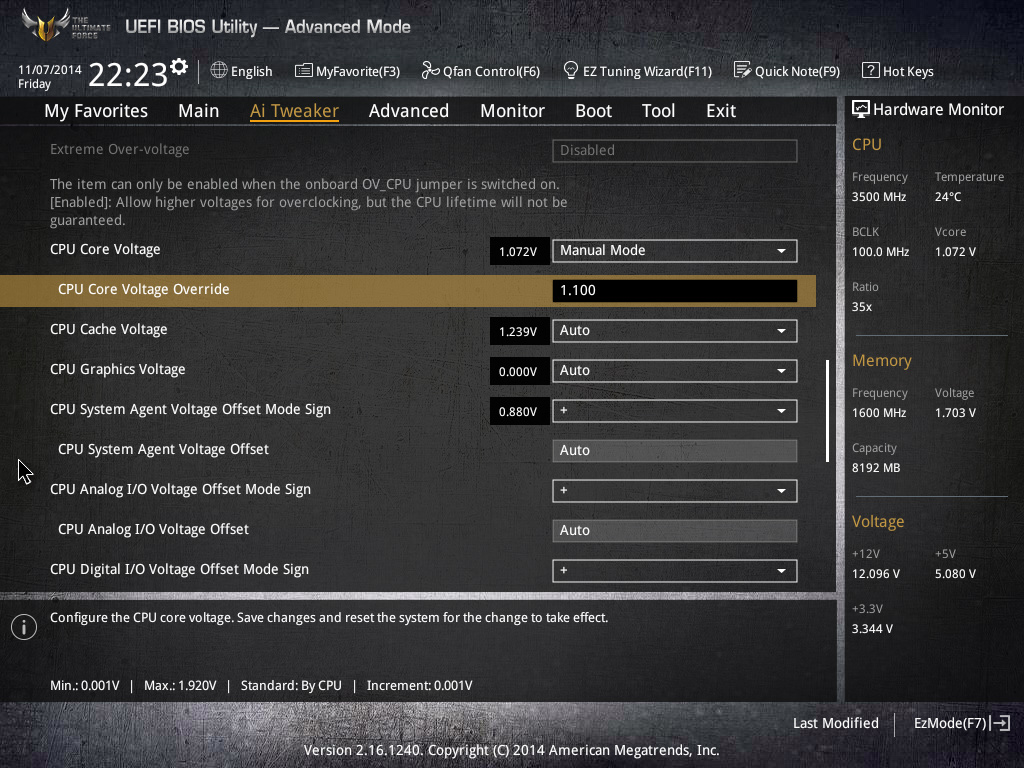The image size is (1024, 768).
Task: Click the Last Modified button
Action: (835, 723)
